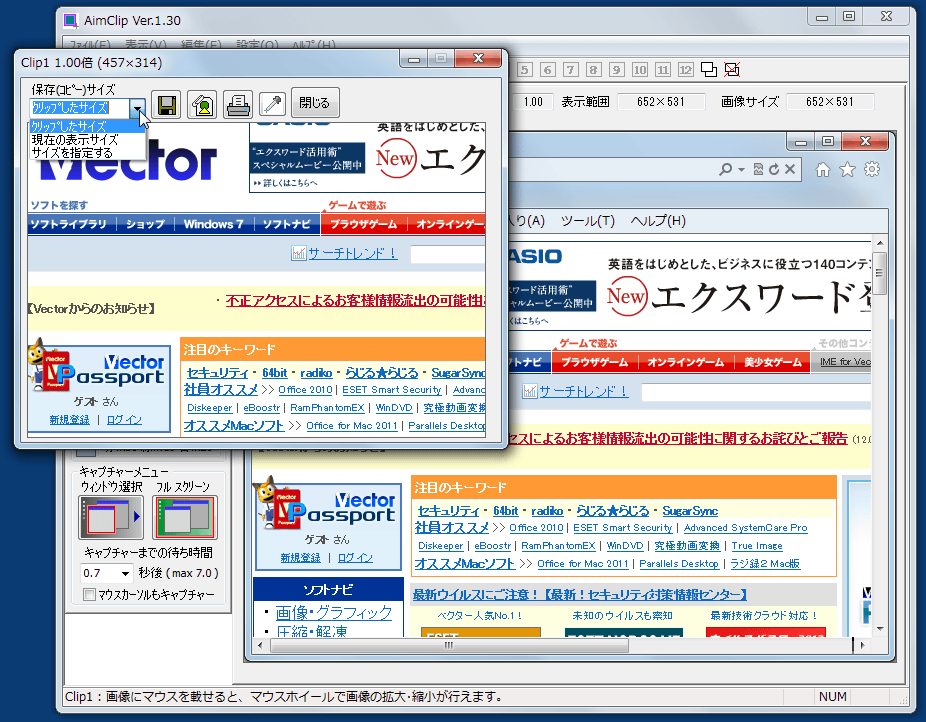Open the radiko link in Clip1
The height and width of the screenshot is (722, 926).
tap(316, 373)
